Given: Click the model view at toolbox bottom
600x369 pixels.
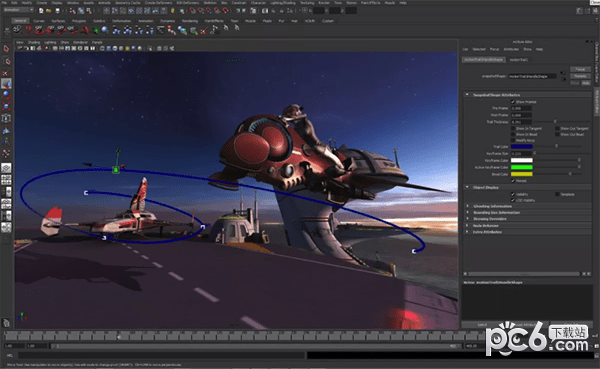Looking at the screenshot, I should pyautogui.click(x=6, y=323).
